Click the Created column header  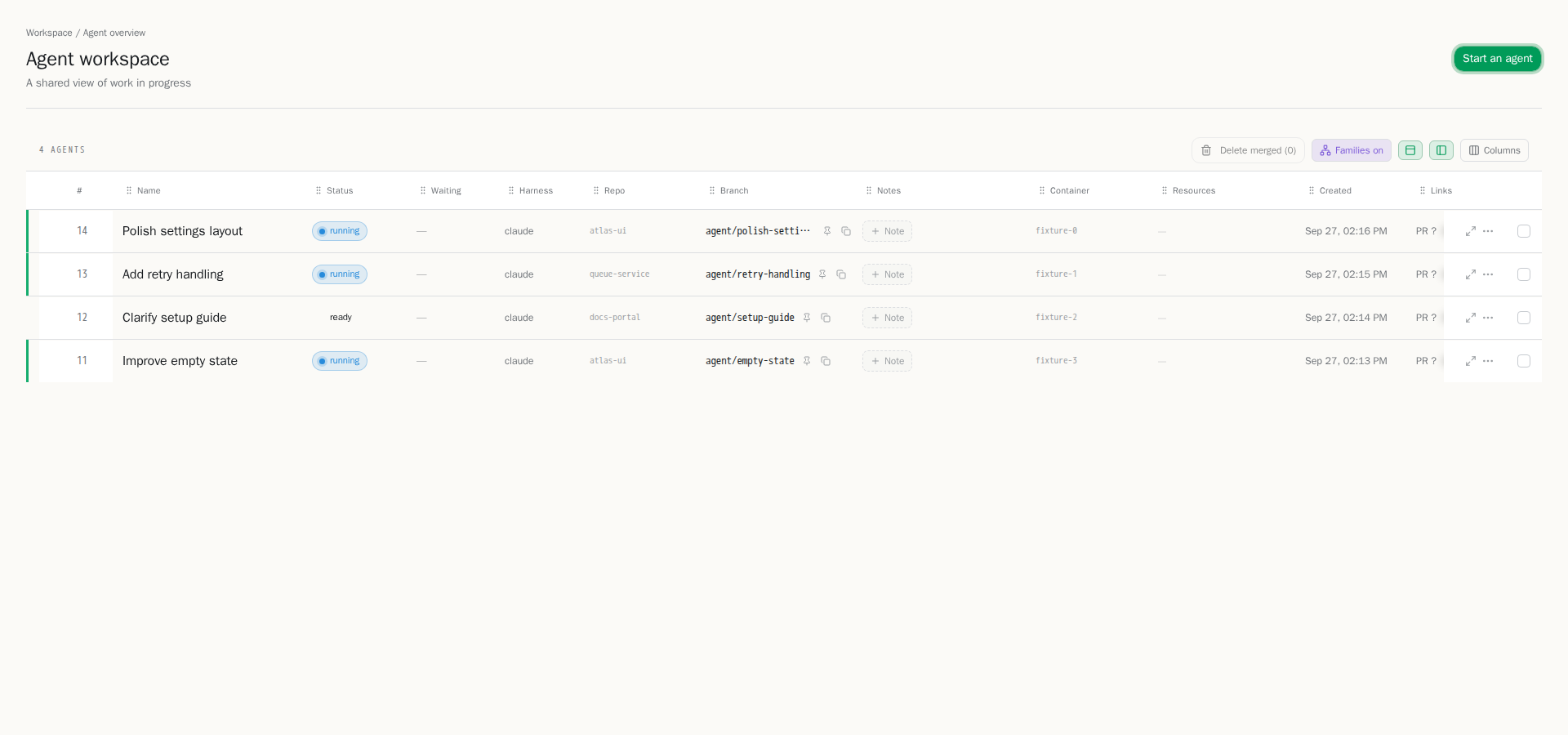tap(1335, 190)
